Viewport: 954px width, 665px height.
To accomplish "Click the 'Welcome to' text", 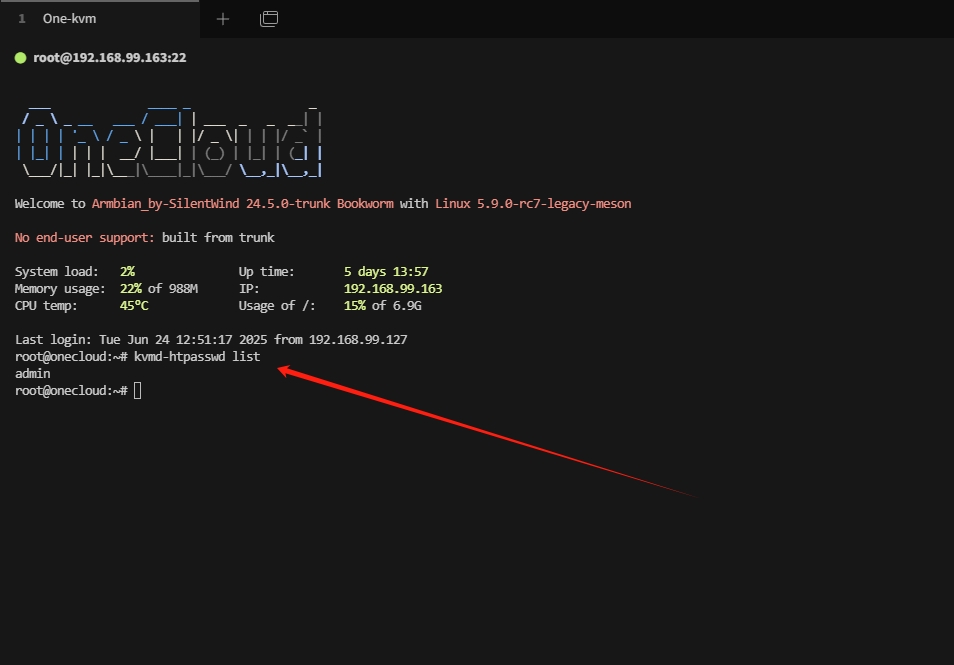I will point(50,204).
